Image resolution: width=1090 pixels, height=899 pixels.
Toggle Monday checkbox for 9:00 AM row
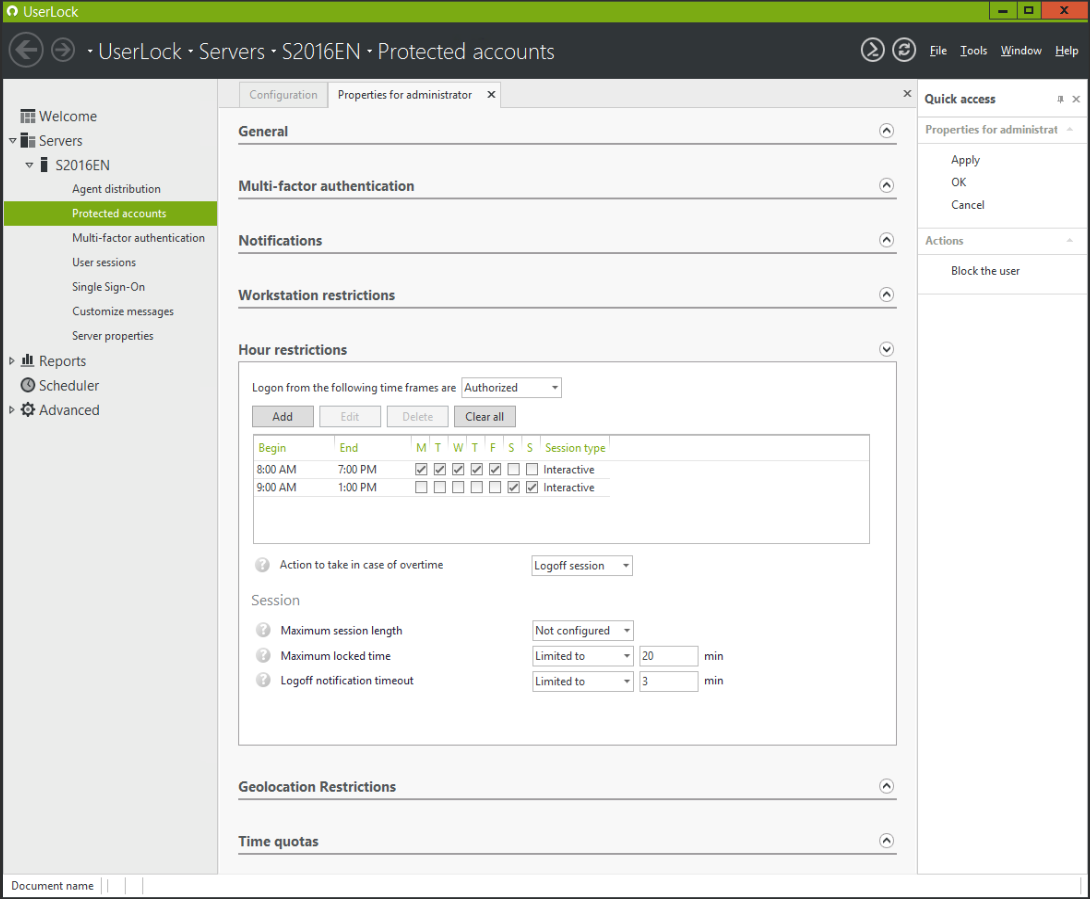(x=421, y=487)
